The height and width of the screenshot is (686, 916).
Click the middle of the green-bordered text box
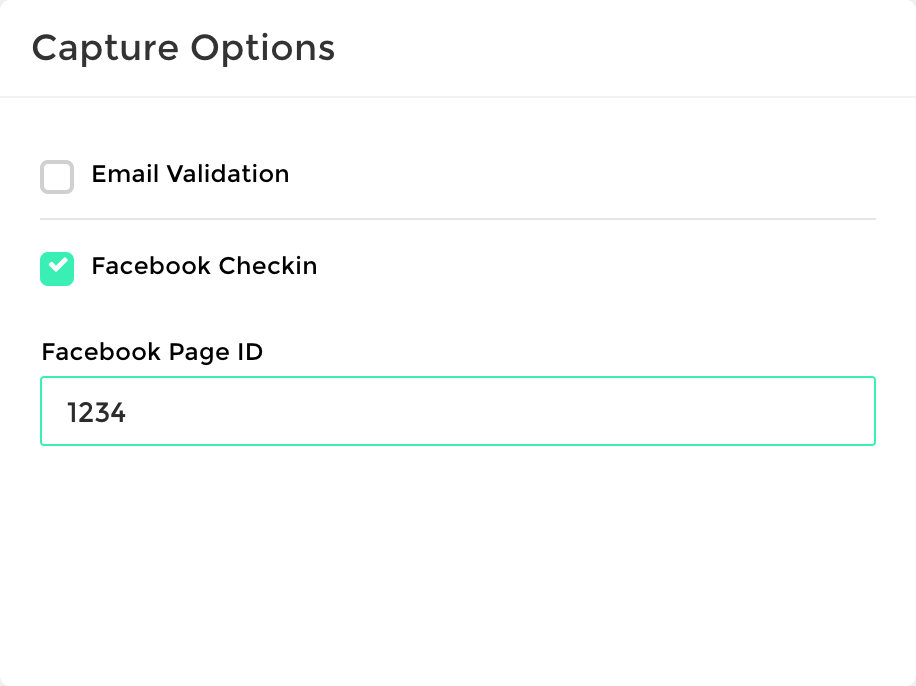click(x=457, y=411)
